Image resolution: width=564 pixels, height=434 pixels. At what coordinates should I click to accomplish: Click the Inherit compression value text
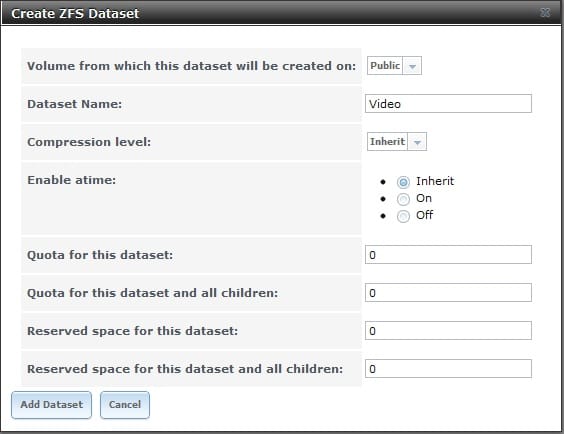pos(387,142)
